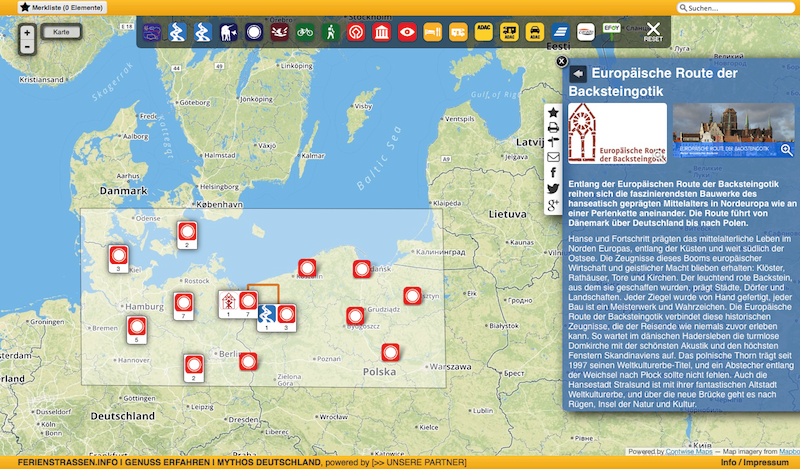Open the Contwise Maps link
The width and height of the screenshot is (800, 469).
point(689,451)
